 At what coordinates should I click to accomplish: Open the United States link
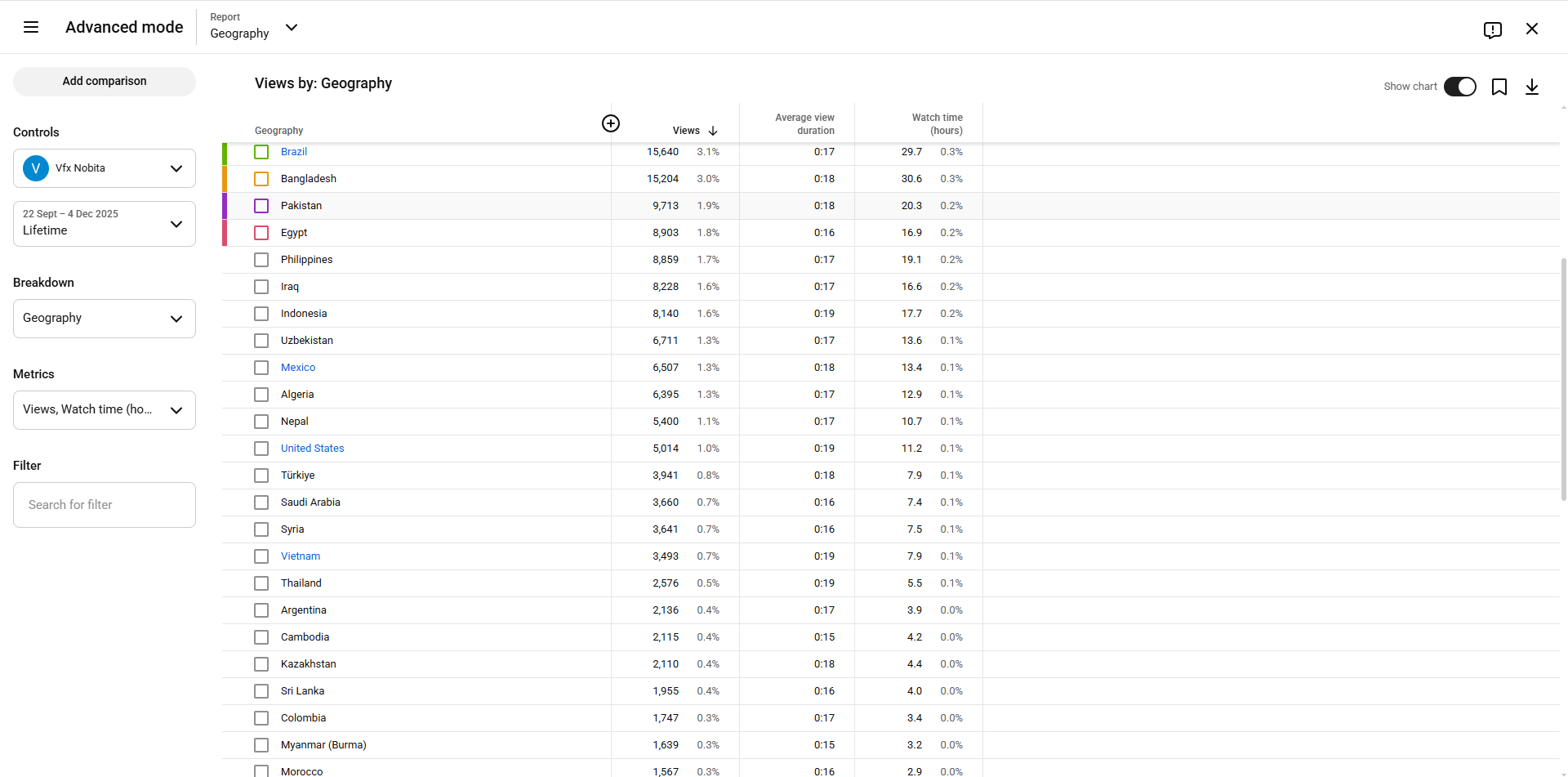tap(312, 449)
